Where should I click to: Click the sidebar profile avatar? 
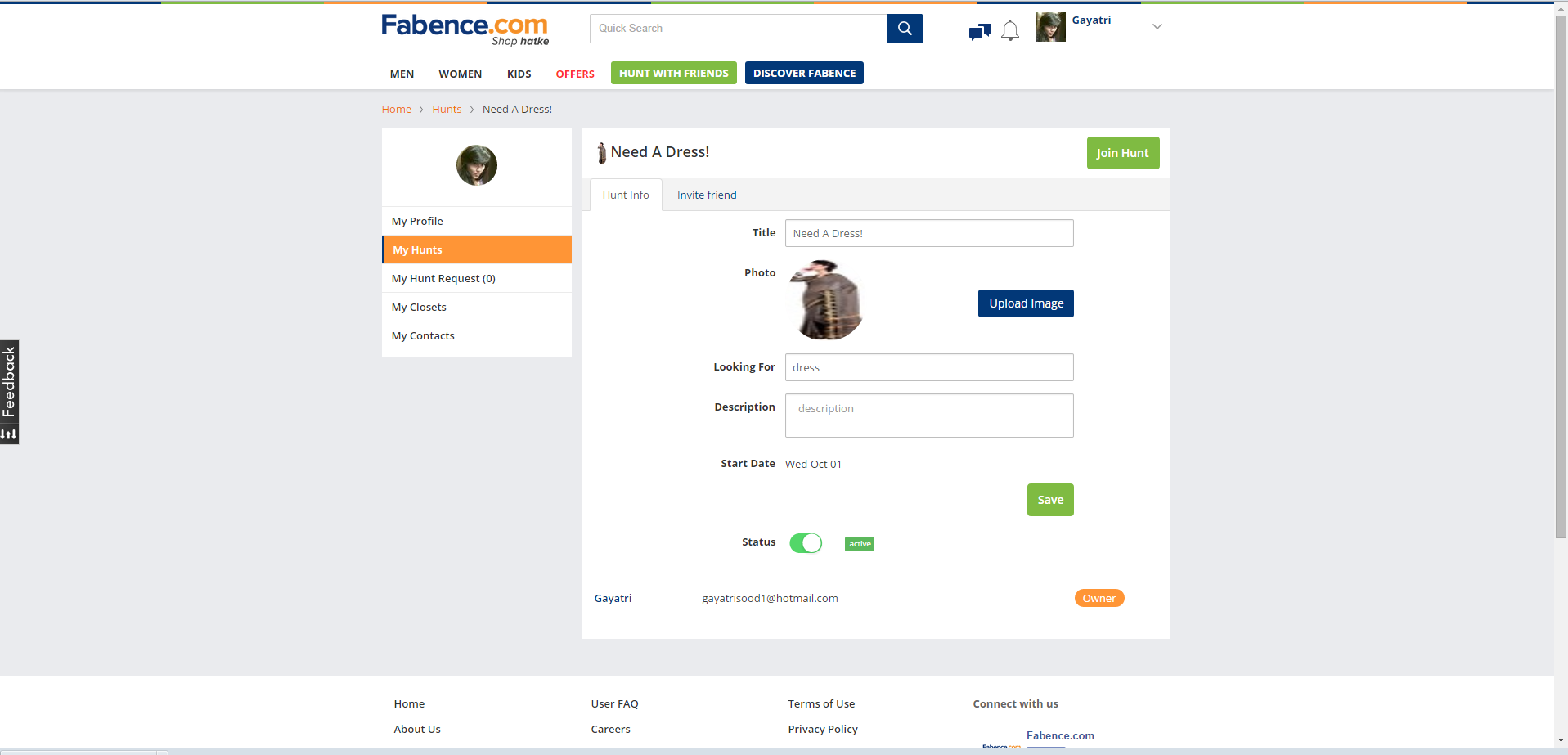point(476,165)
